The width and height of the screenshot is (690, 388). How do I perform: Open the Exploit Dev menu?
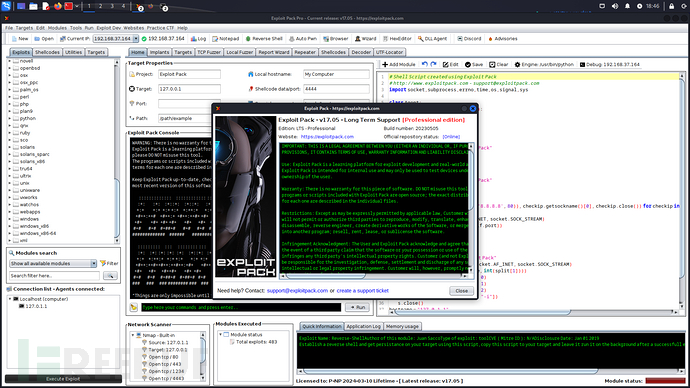(108, 28)
